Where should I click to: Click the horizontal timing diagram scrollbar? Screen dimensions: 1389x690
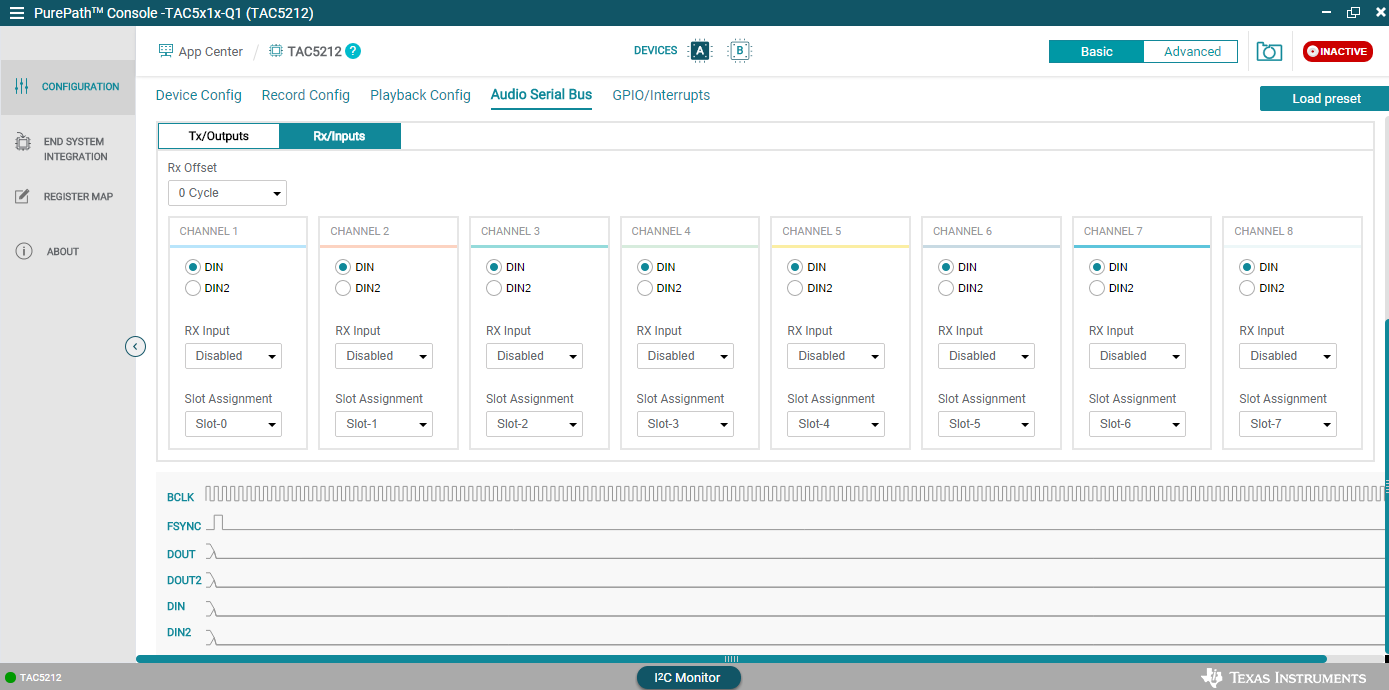point(730,659)
